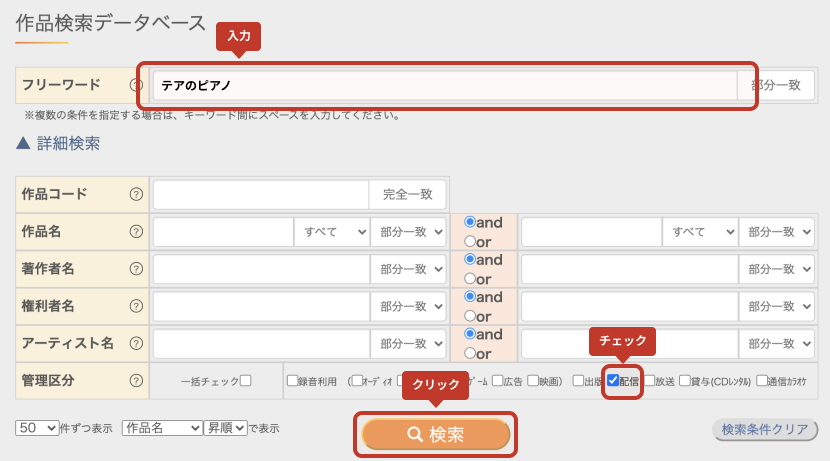Image resolution: width=830 pixels, height=461 pixels.
Task: Enable the 一括チェック checkbox
Action: (x=245, y=380)
